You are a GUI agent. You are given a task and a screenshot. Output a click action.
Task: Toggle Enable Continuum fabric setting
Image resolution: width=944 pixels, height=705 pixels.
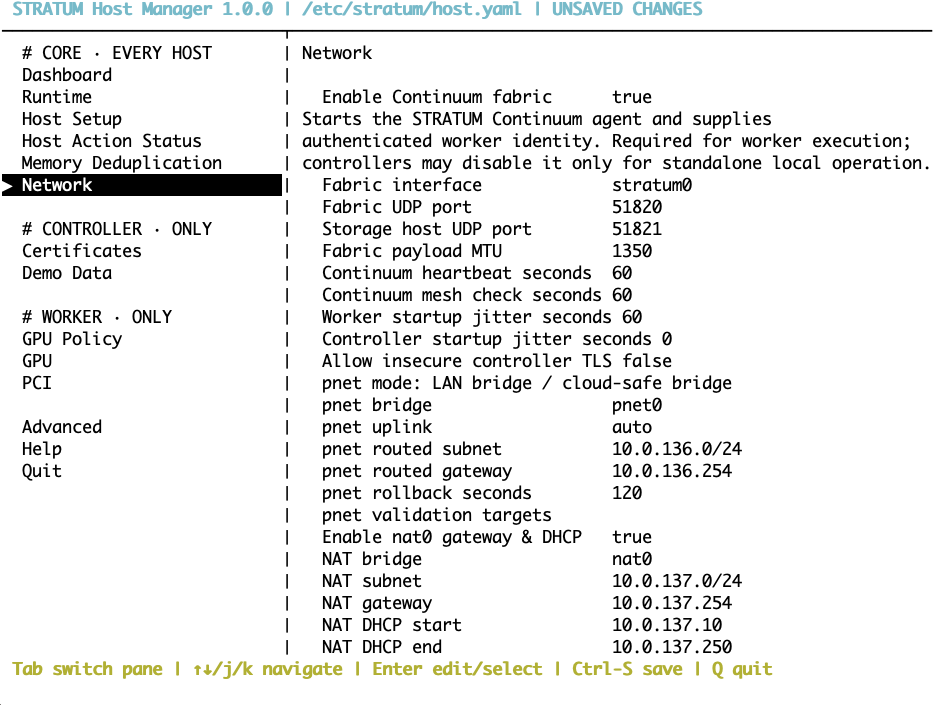tap(486, 97)
